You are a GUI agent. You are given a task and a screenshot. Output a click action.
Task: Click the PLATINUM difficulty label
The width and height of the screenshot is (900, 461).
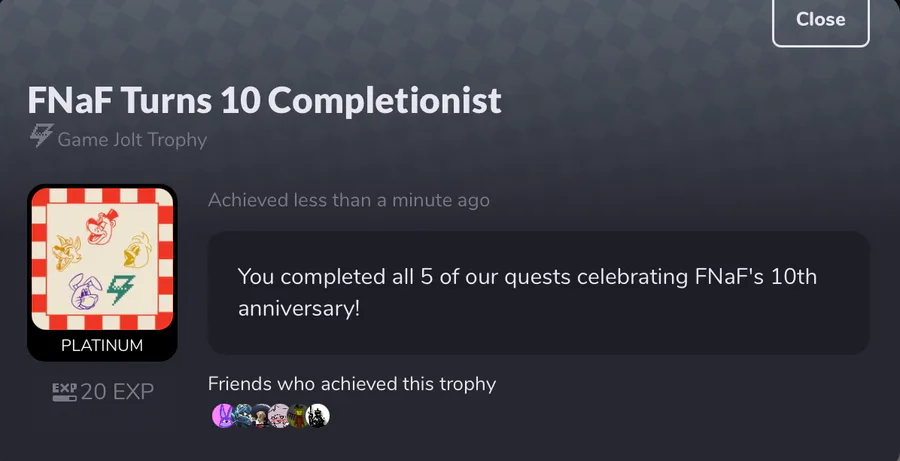102,346
